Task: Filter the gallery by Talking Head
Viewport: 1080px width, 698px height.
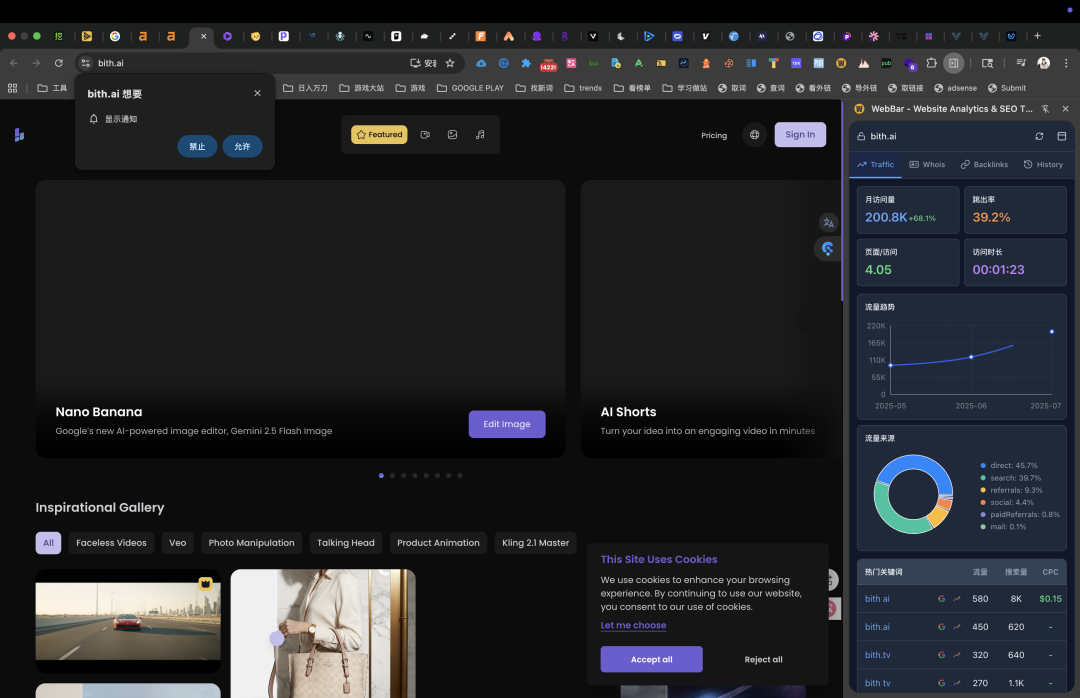Action: tap(346, 543)
